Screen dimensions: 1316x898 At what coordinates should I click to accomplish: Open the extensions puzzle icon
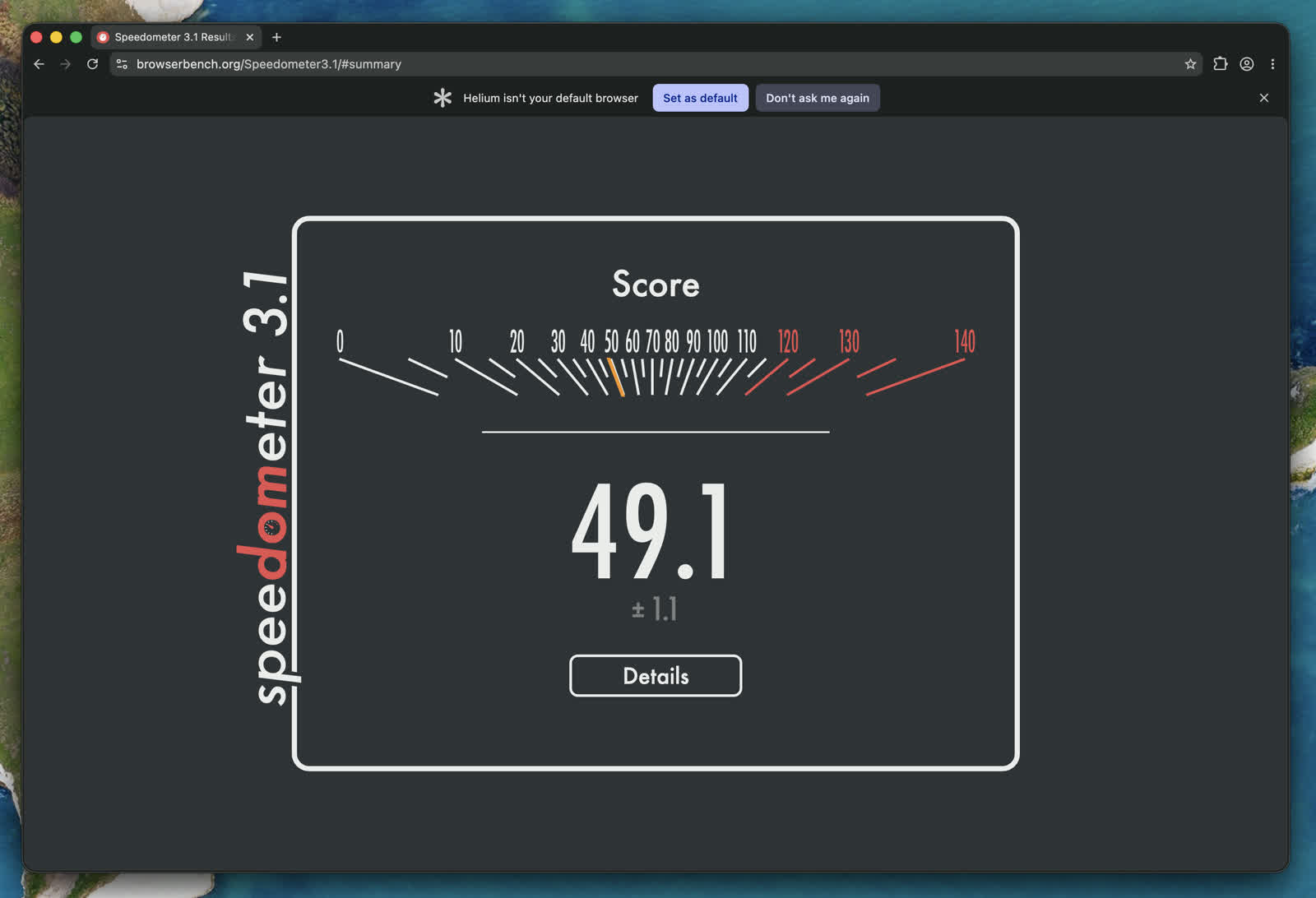(x=1221, y=64)
